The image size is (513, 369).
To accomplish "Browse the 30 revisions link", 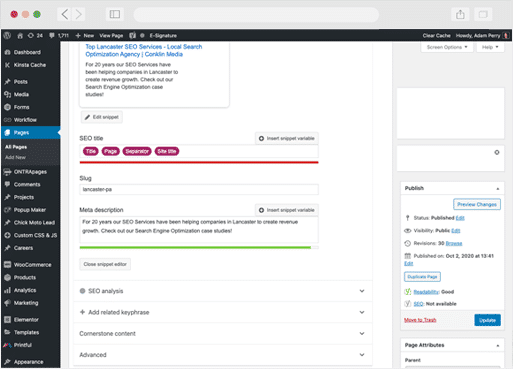I will tap(454, 243).
